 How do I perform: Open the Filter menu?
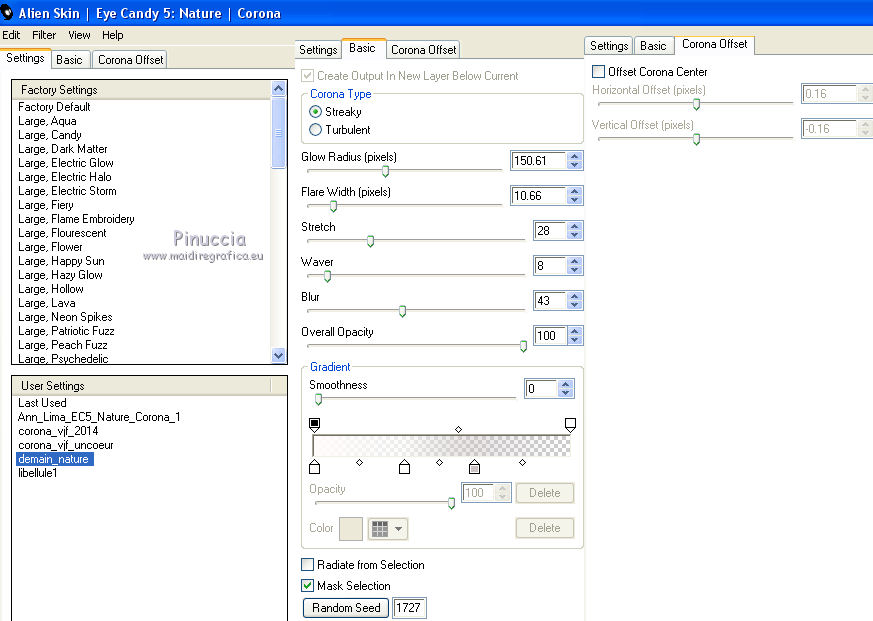coord(44,35)
